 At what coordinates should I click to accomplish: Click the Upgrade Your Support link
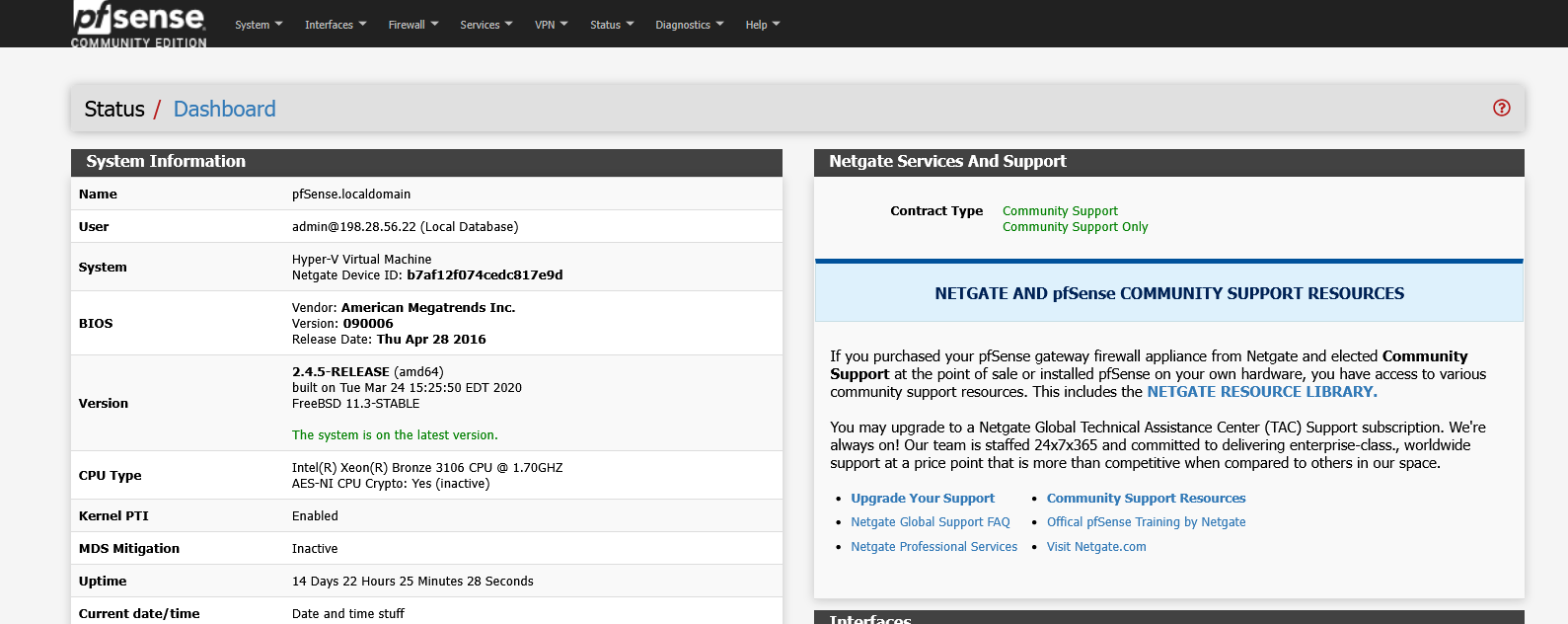(x=922, y=499)
